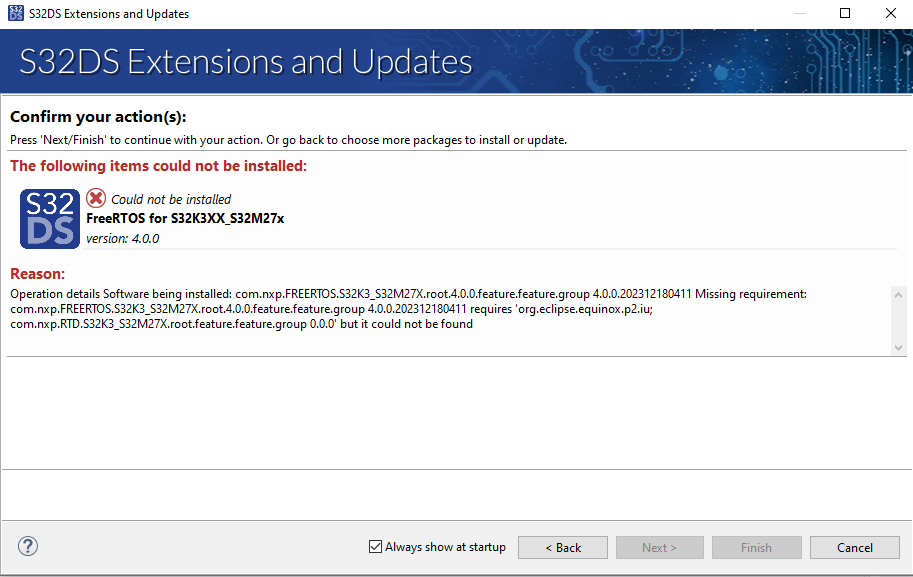Viewport: 913px width, 577px height.
Task: Click the disabled 'Next >' button
Action: [659, 547]
